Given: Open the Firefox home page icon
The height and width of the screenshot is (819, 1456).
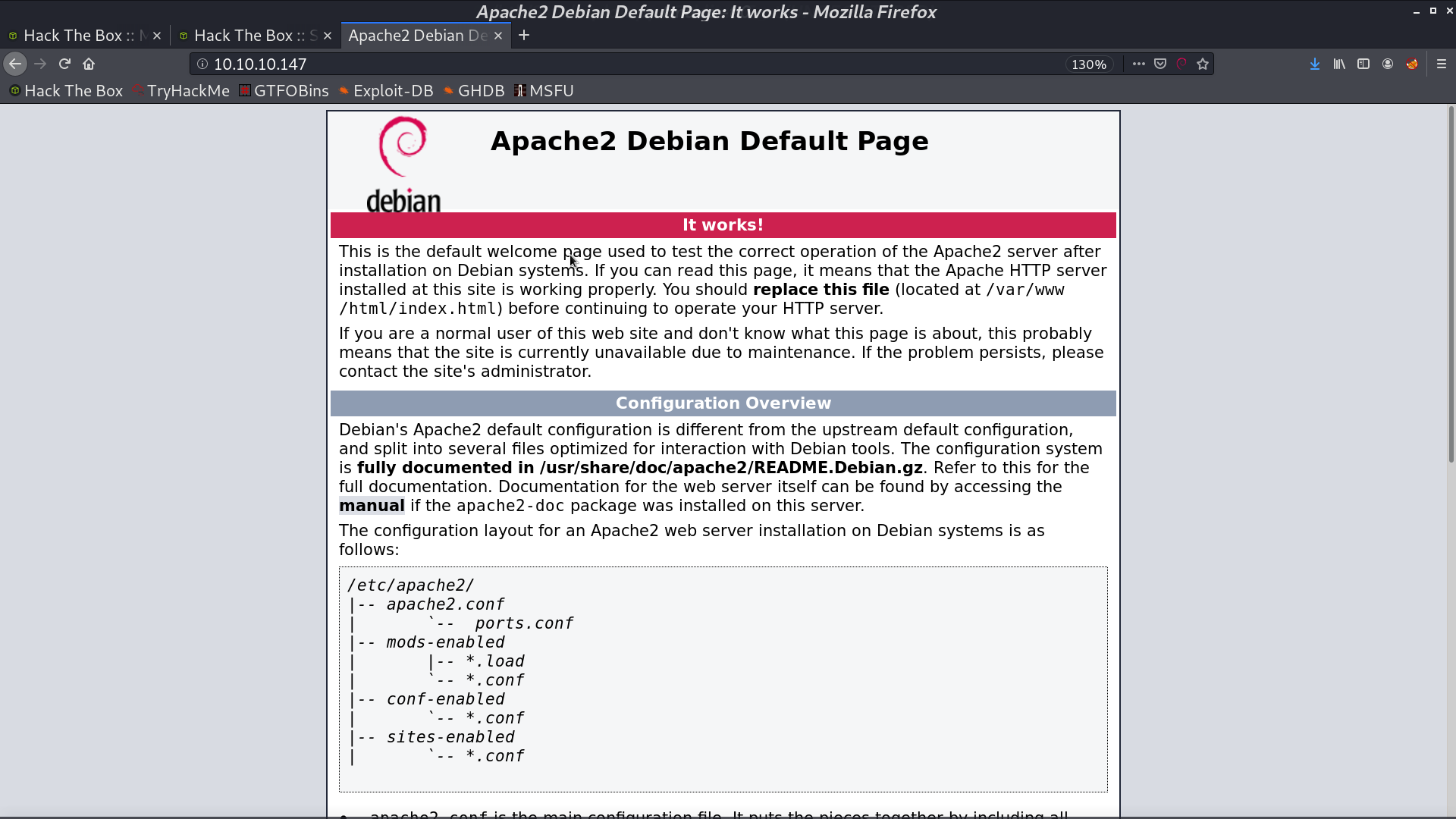Looking at the screenshot, I should pyautogui.click(x=89, y=64).
